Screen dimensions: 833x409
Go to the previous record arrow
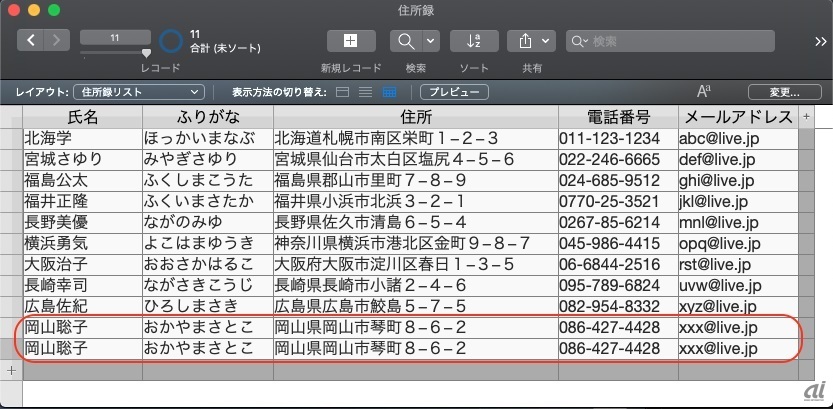point(32,41)
